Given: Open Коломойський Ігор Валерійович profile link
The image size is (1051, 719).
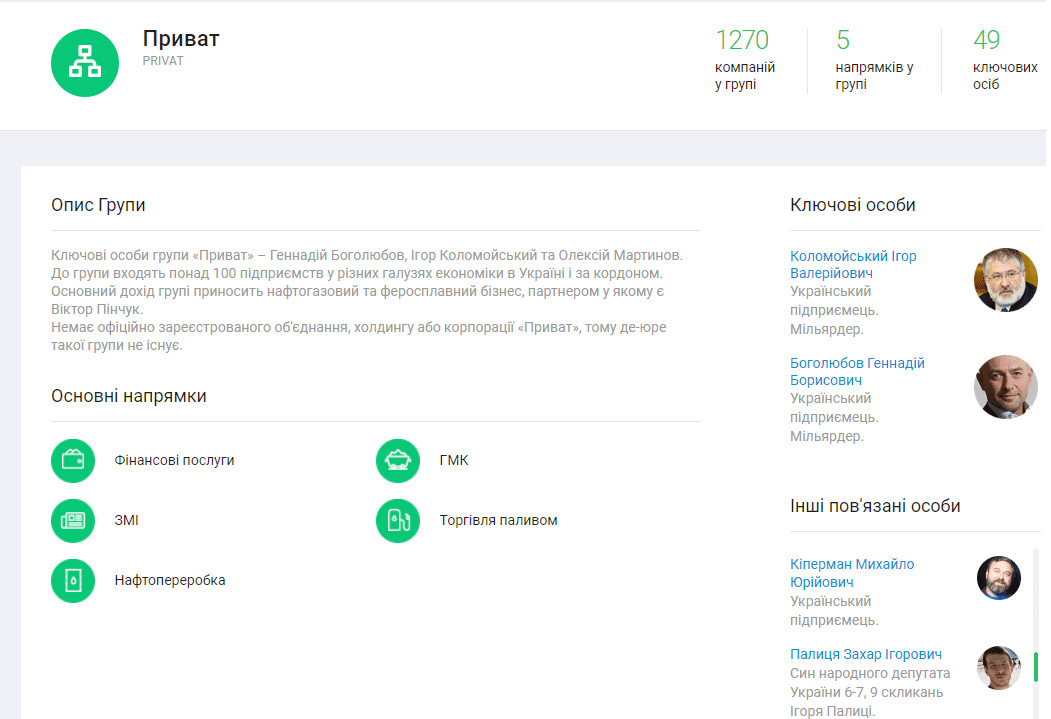Looking at the screenshot, I should tap(852, 265).
